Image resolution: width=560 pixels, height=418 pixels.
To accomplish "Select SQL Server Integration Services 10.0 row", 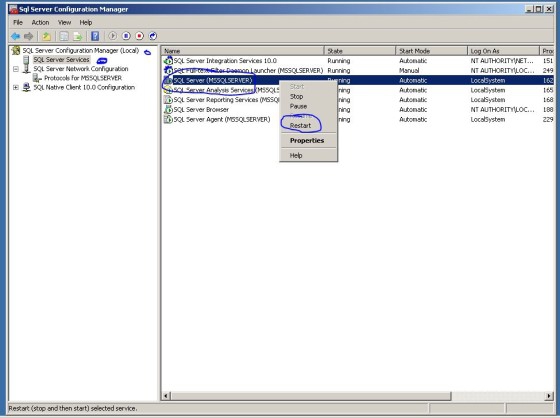I will point(358,61).
